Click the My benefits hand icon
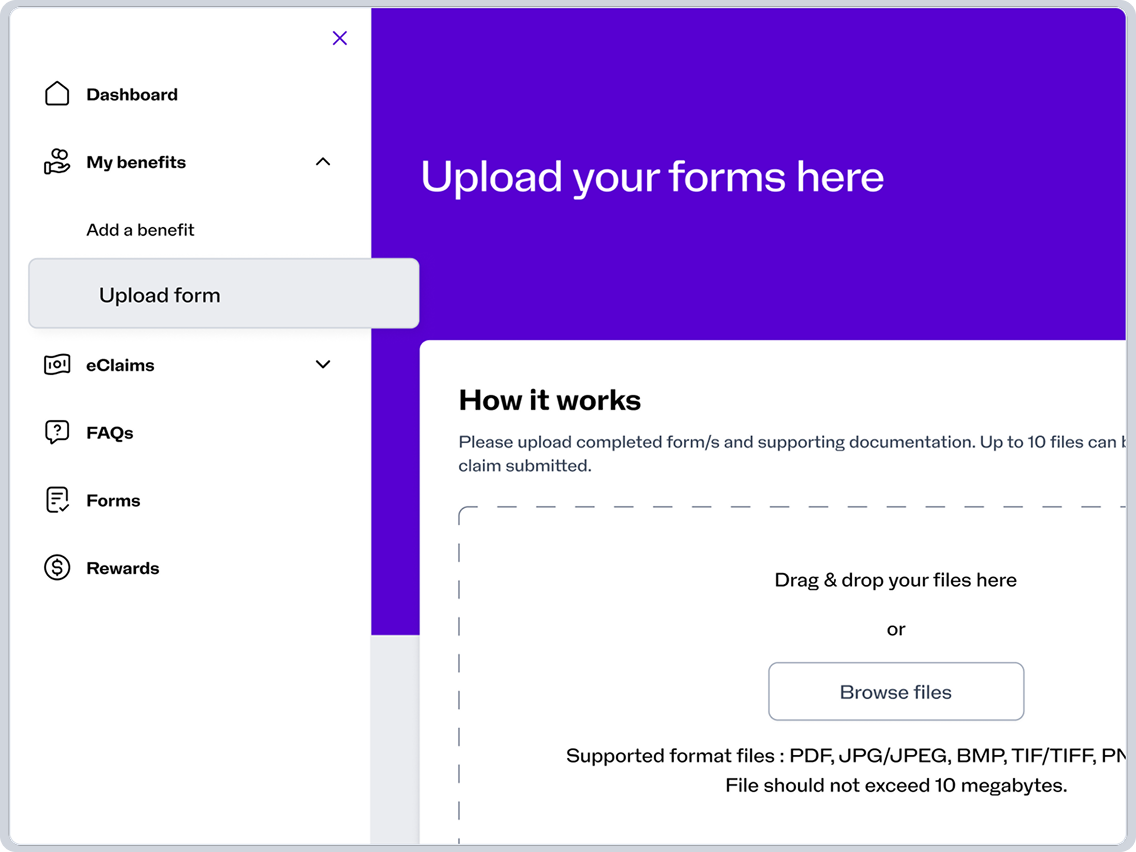The image size is (1136, 852). pos(57,162)
